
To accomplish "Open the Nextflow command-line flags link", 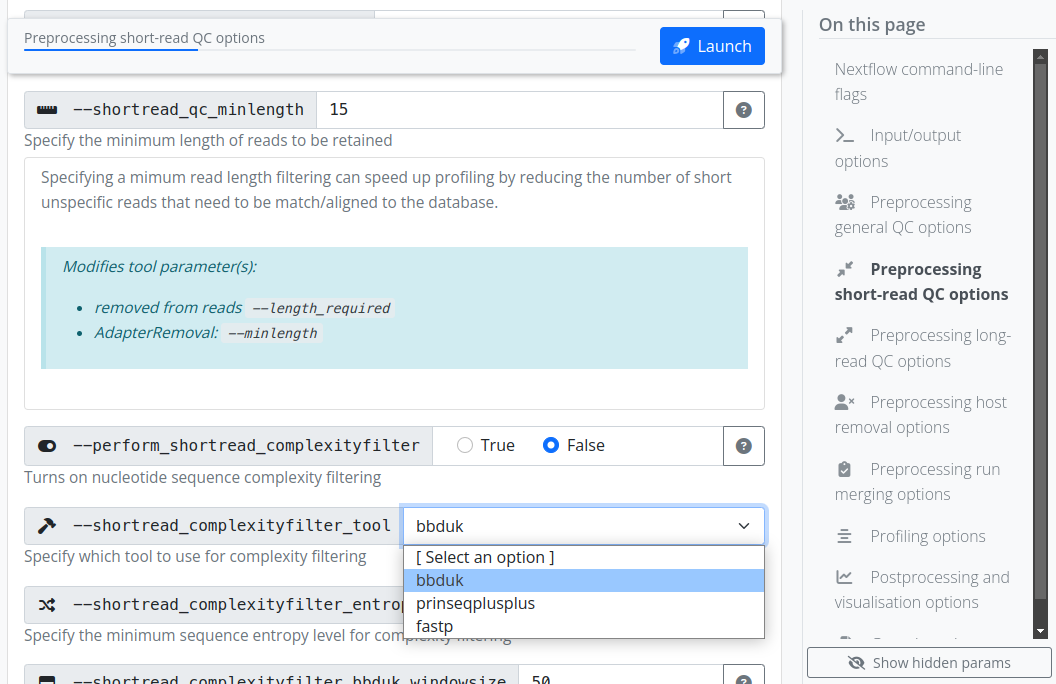I will coord(920,81).
